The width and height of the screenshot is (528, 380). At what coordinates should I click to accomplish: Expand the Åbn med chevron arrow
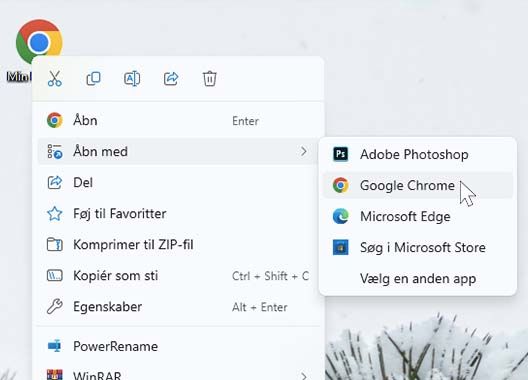click(x=303, y=151)
